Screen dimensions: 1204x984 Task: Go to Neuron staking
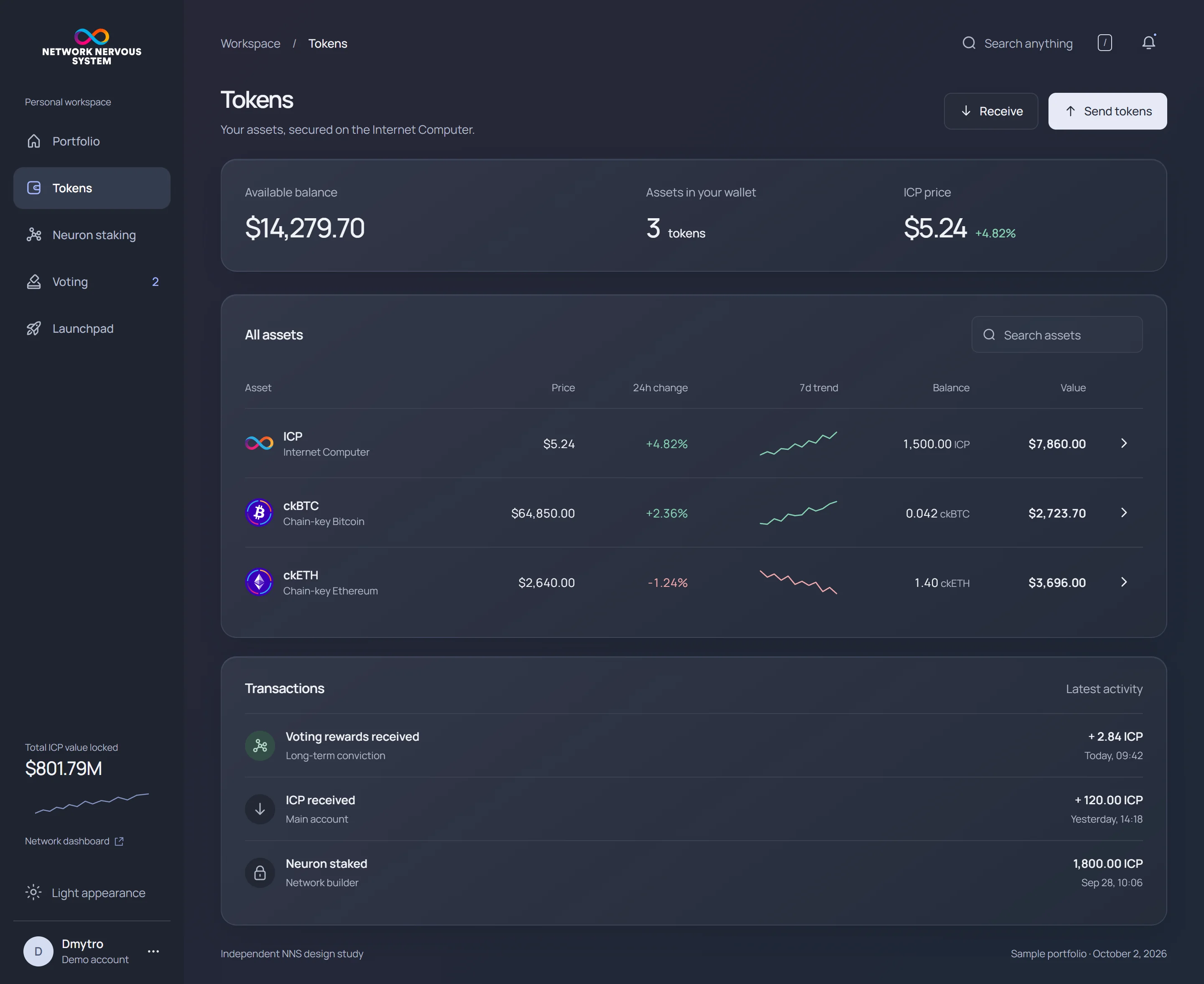92,235
